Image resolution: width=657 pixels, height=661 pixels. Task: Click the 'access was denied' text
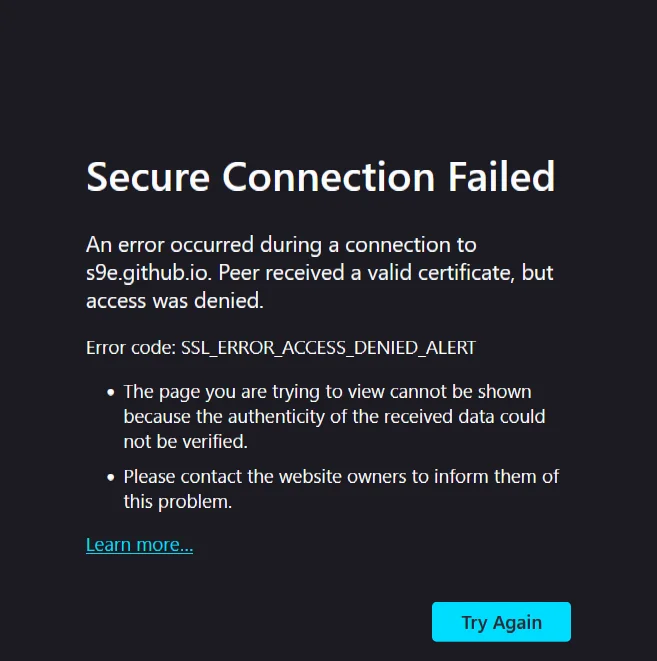[x=176, y=299]
